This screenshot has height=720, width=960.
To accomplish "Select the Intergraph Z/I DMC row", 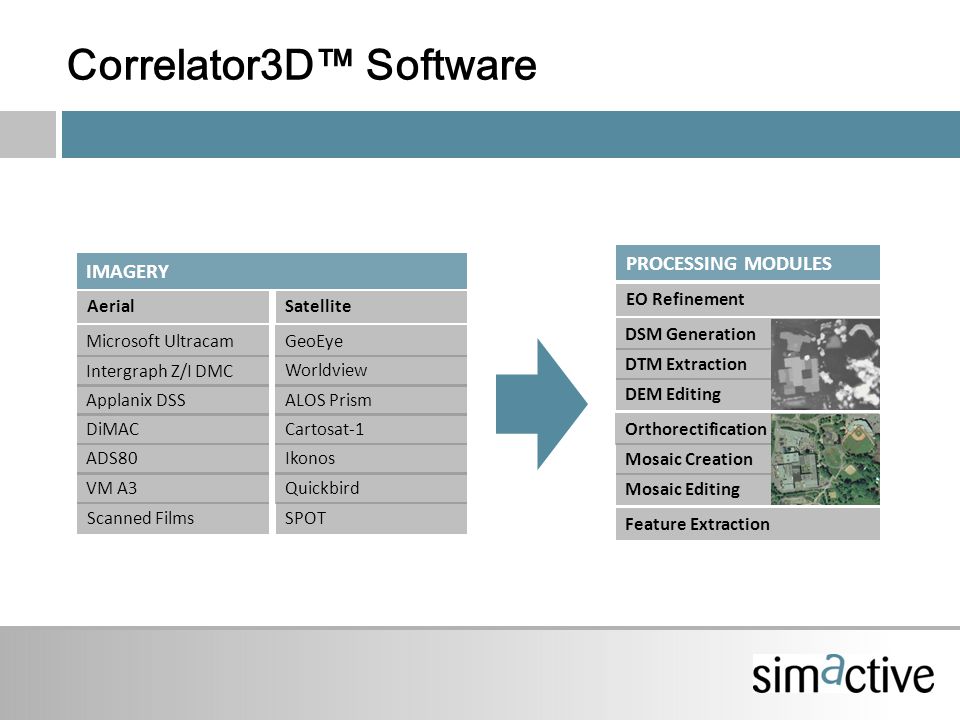I will 173,370.
